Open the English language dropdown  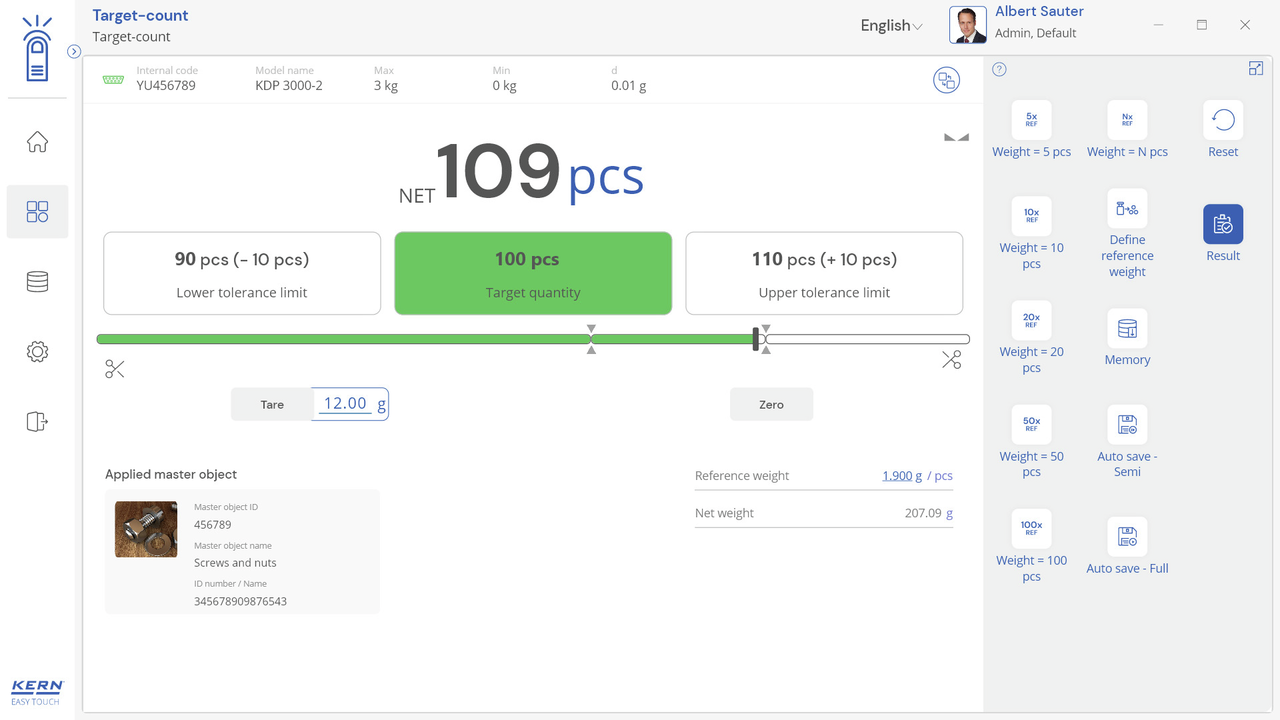pos(891,26)
